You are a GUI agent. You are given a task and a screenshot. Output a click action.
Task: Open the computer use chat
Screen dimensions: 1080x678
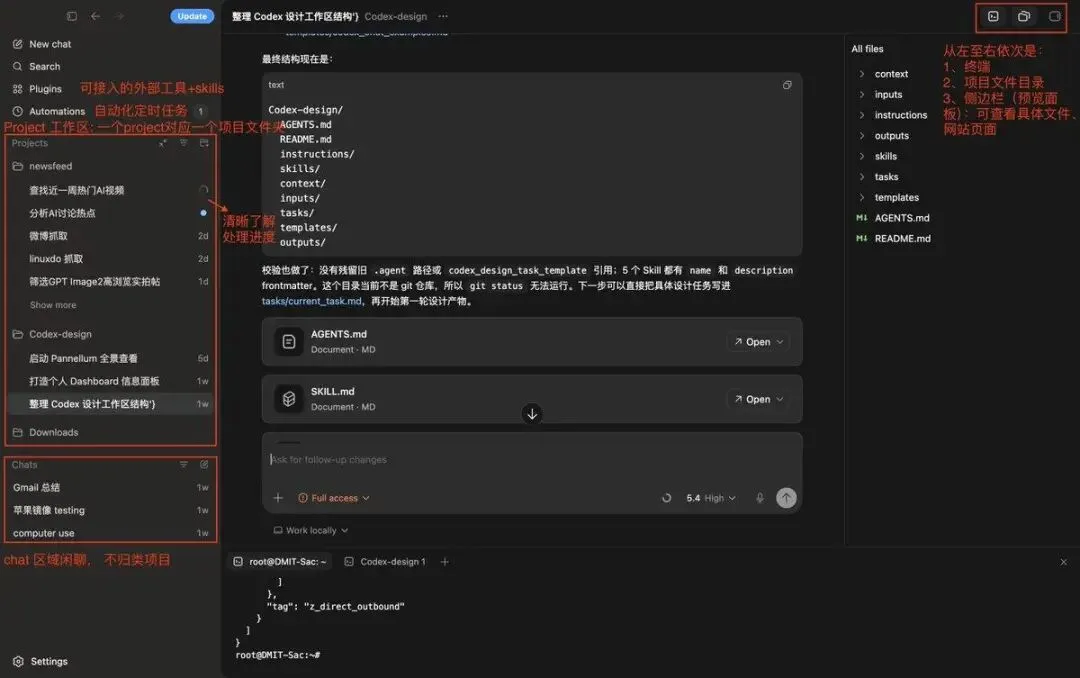pyautogui.click(x=110, y=533)
